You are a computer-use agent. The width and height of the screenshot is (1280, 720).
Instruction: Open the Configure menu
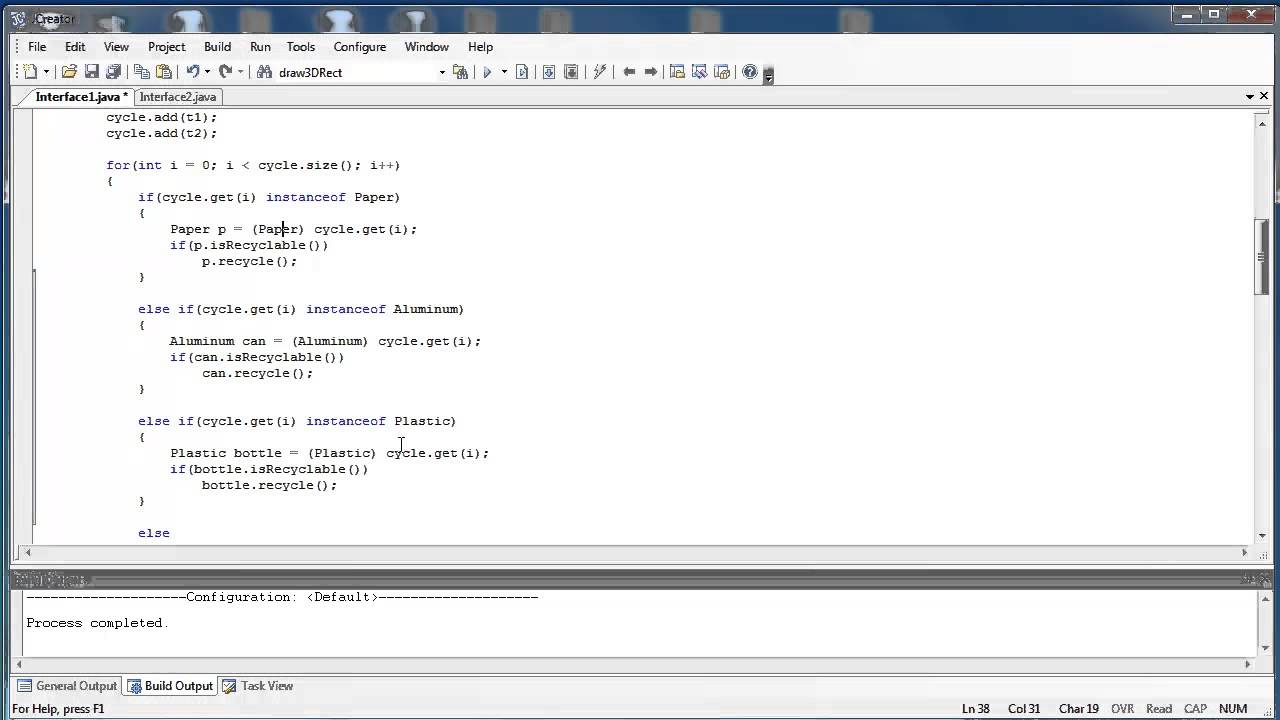point(360,47)
